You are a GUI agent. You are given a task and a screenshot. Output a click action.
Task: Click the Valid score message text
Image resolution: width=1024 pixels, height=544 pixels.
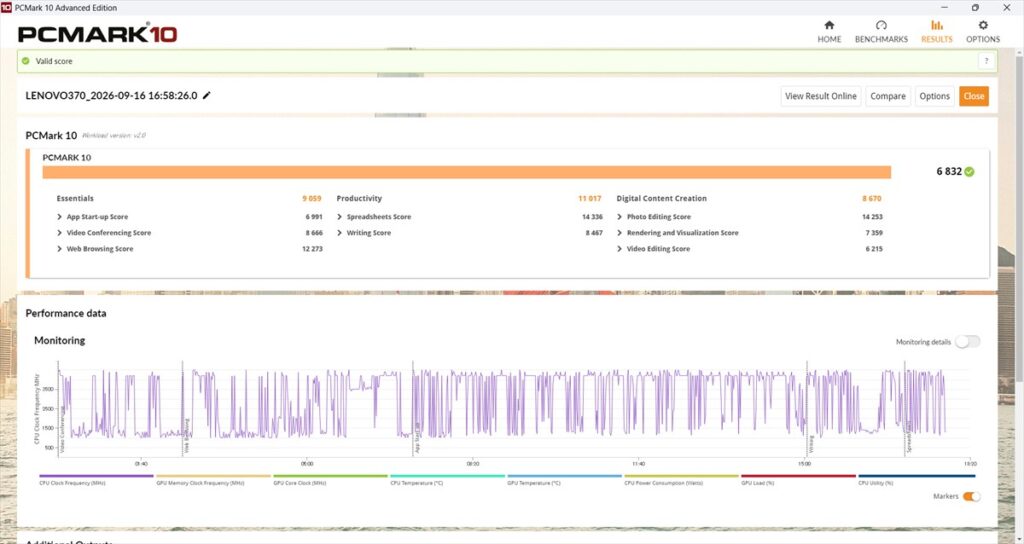[54, 61]
